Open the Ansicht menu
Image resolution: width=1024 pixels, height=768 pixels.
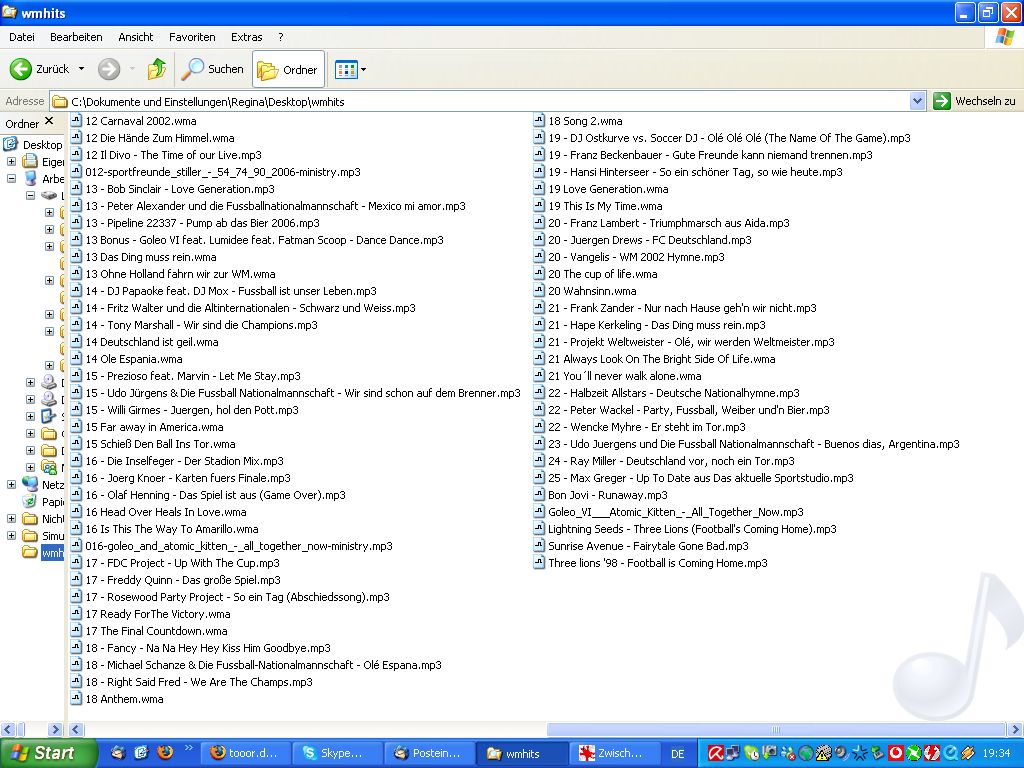[136, 37]
